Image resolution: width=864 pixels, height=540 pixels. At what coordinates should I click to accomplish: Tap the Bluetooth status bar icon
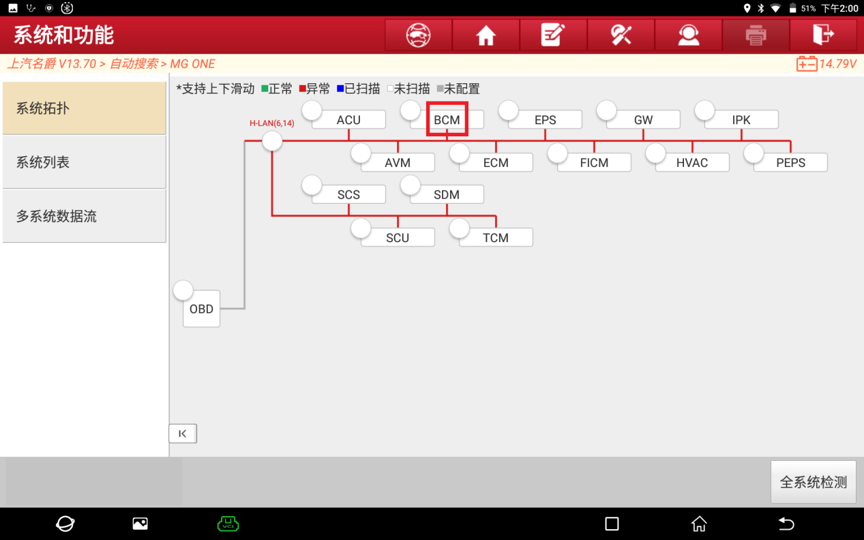point(761,8)
